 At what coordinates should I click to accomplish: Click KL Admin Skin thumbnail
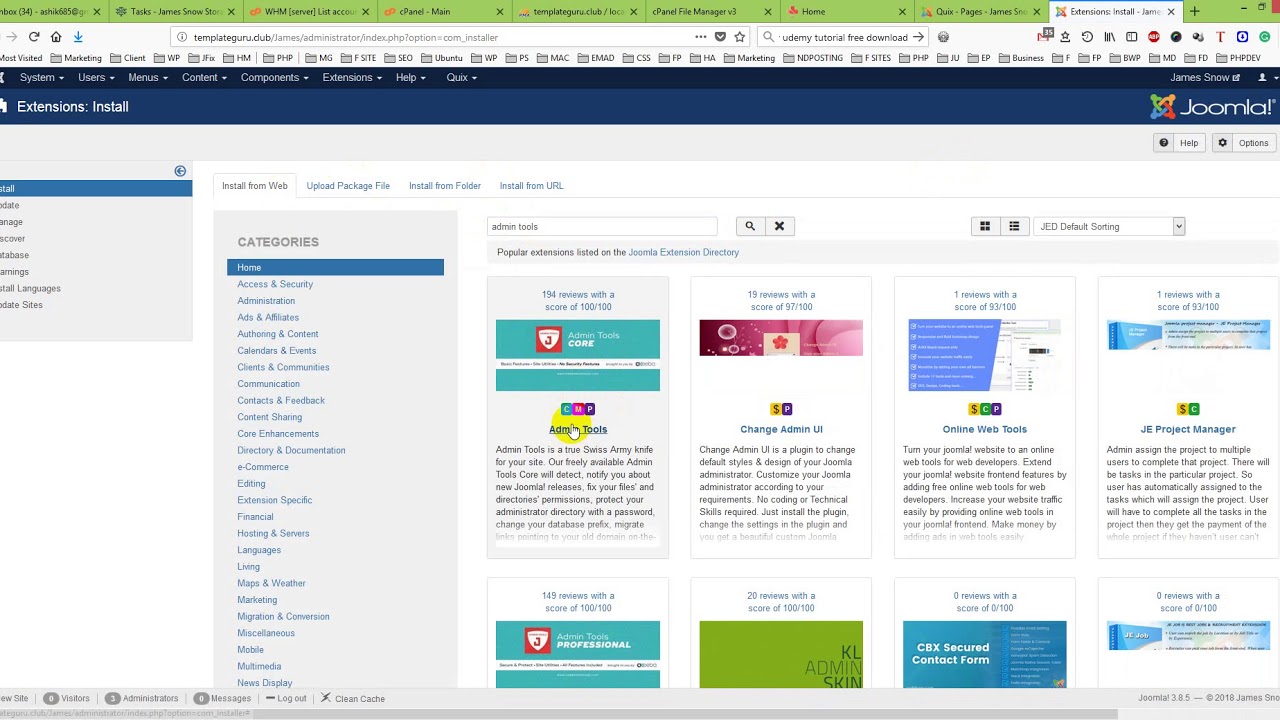point(781,654)
